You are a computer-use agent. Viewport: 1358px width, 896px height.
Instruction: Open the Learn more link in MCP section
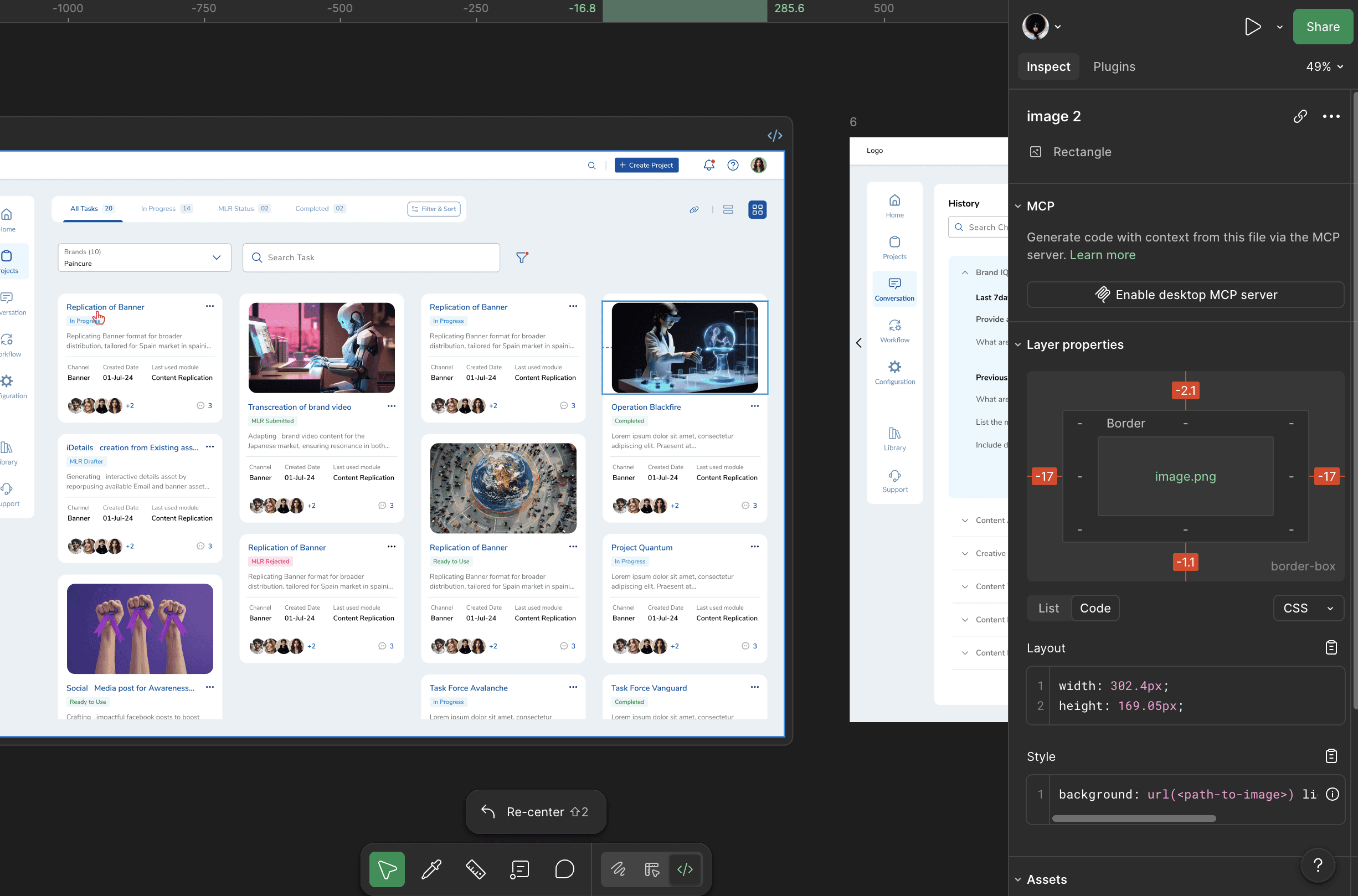click(1102, 255)
